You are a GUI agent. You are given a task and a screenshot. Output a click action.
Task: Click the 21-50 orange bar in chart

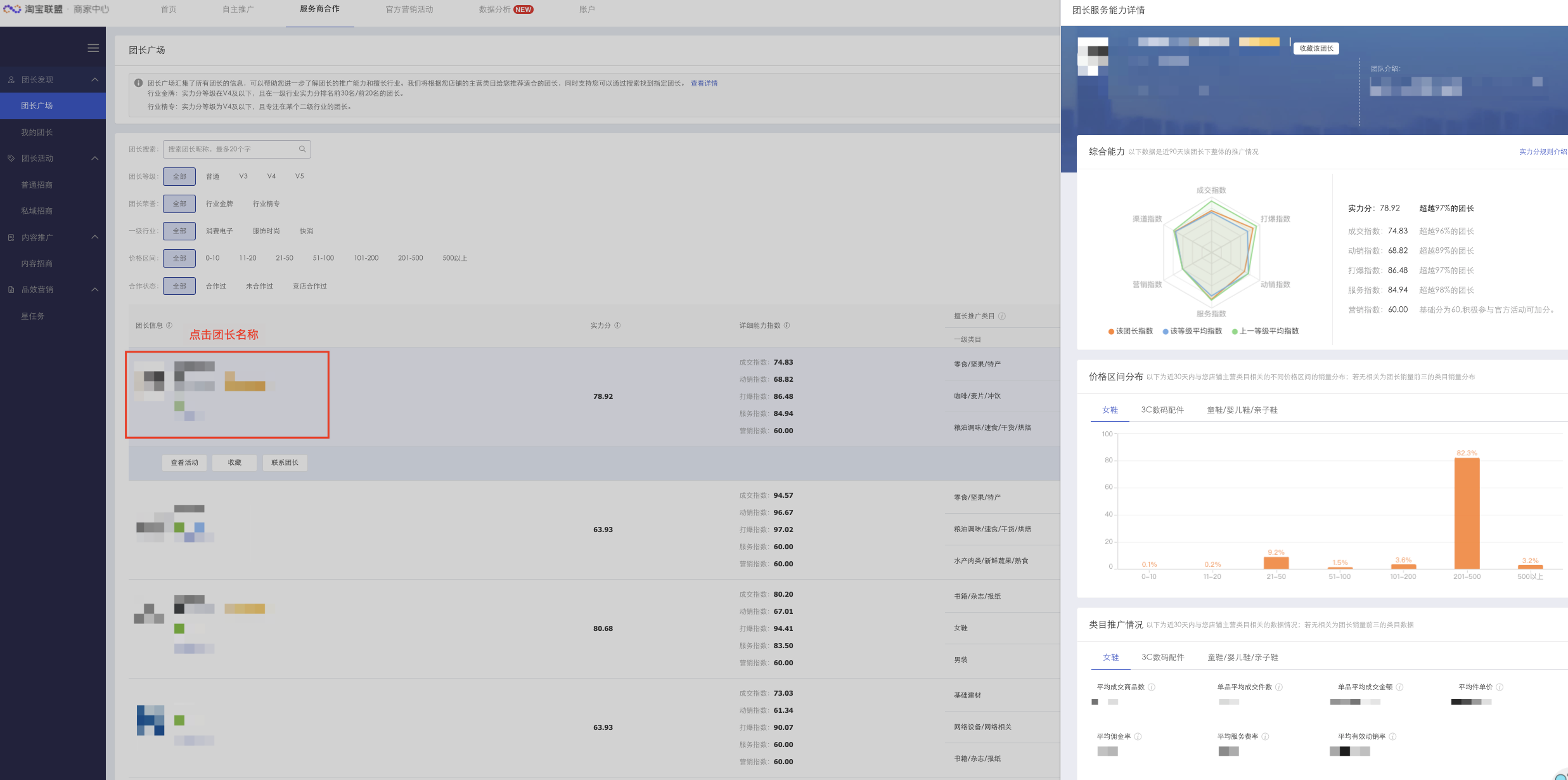pyautogui.click(x=1276, y=563)
